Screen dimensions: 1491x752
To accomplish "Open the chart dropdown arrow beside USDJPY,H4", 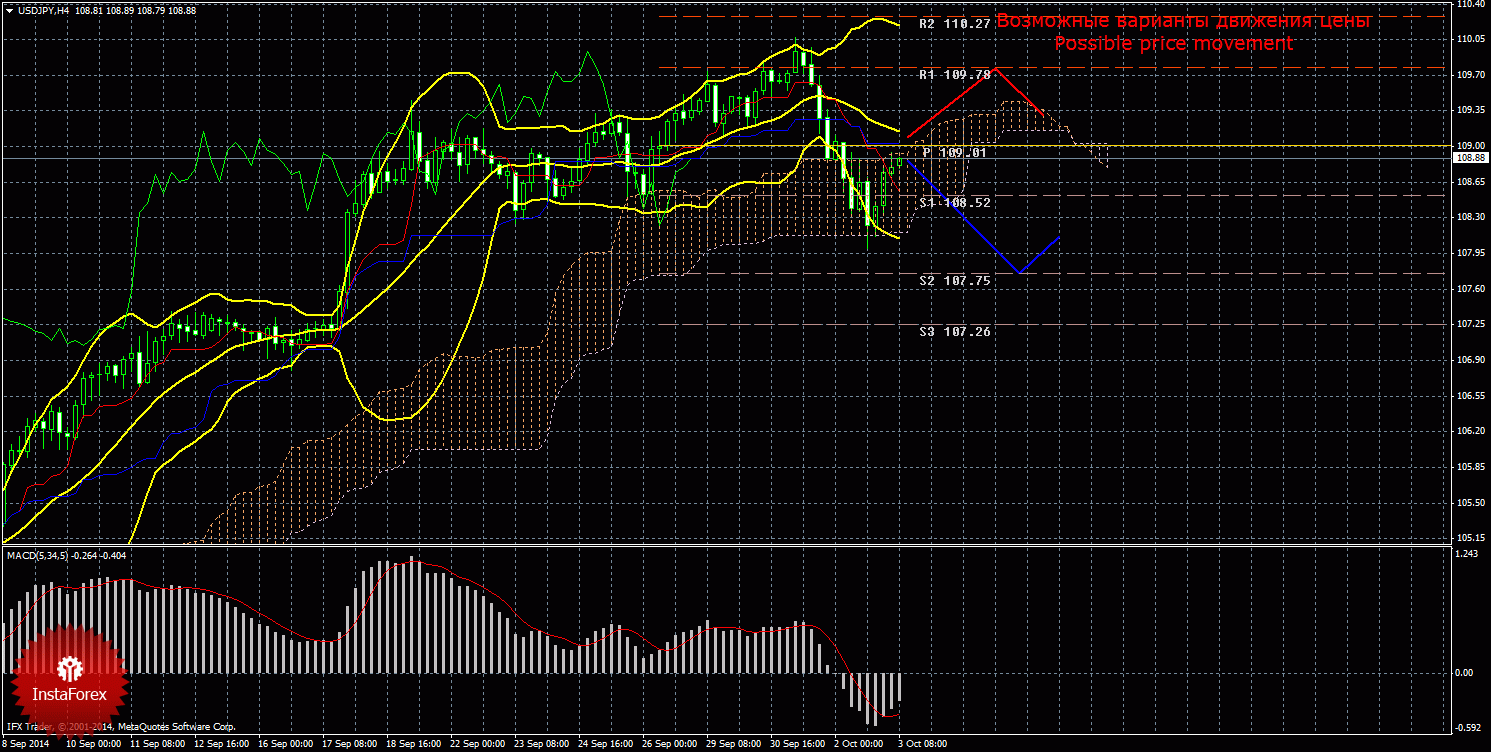I will coord(9,10).
